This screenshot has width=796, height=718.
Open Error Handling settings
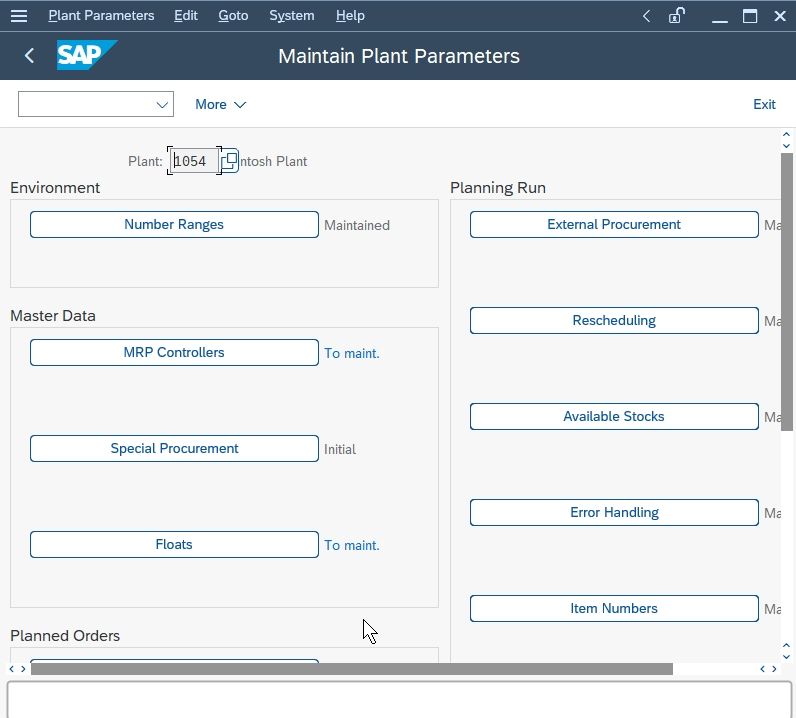614,512
